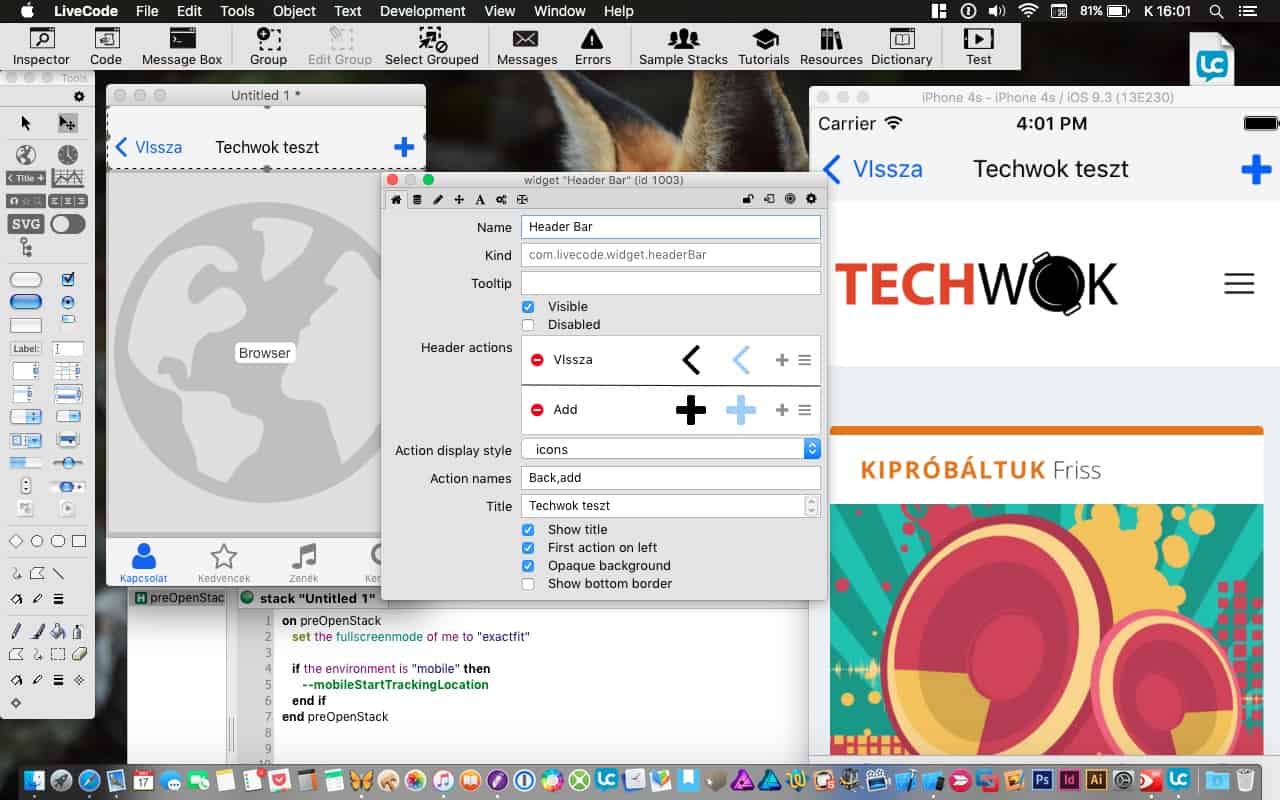Image resolution: width=1280 pixels, height=800 pixels.
Task: Open the Object menu
Action: tap(294, 11)
